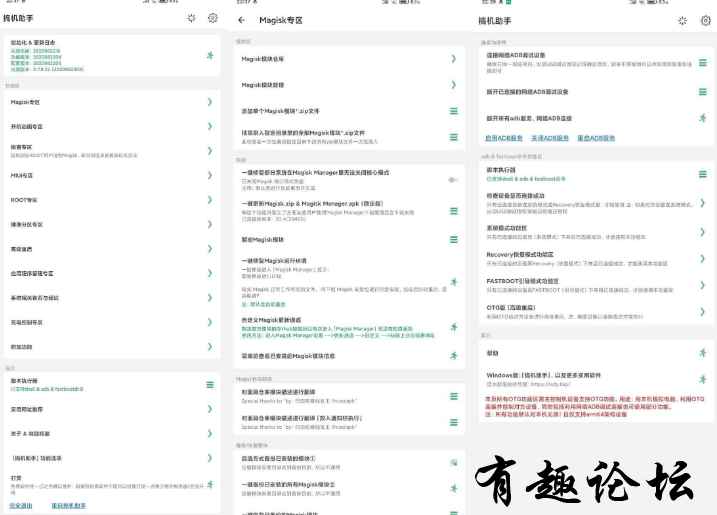Open the FASTBOOT引导模式功能区 chevron
The width and height of the screenshot is (717, 515).
(703, 285)
